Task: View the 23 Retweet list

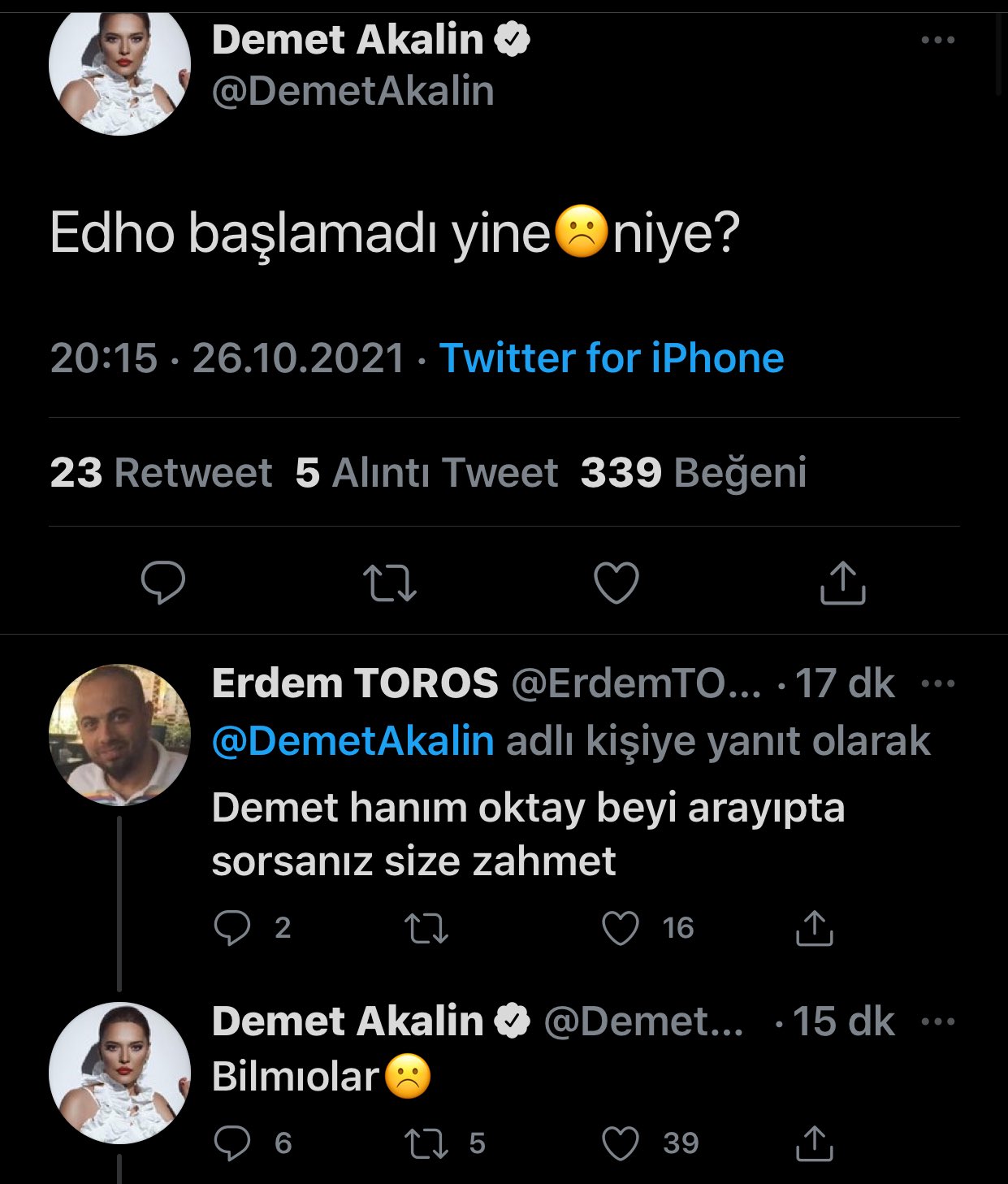Action: pyautogui.click(x=161, y=473)
